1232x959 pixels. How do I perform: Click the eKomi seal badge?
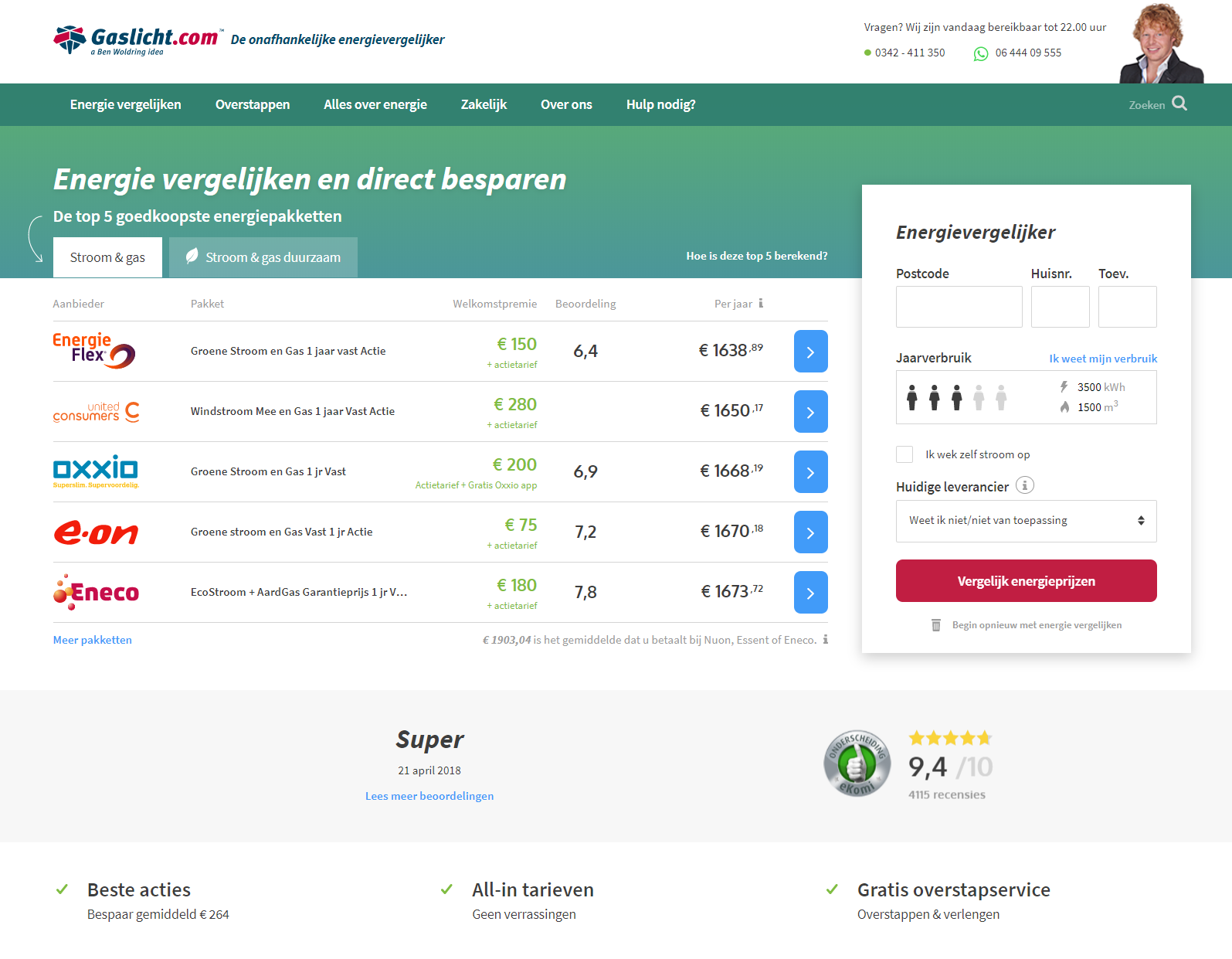coord(857,763)
